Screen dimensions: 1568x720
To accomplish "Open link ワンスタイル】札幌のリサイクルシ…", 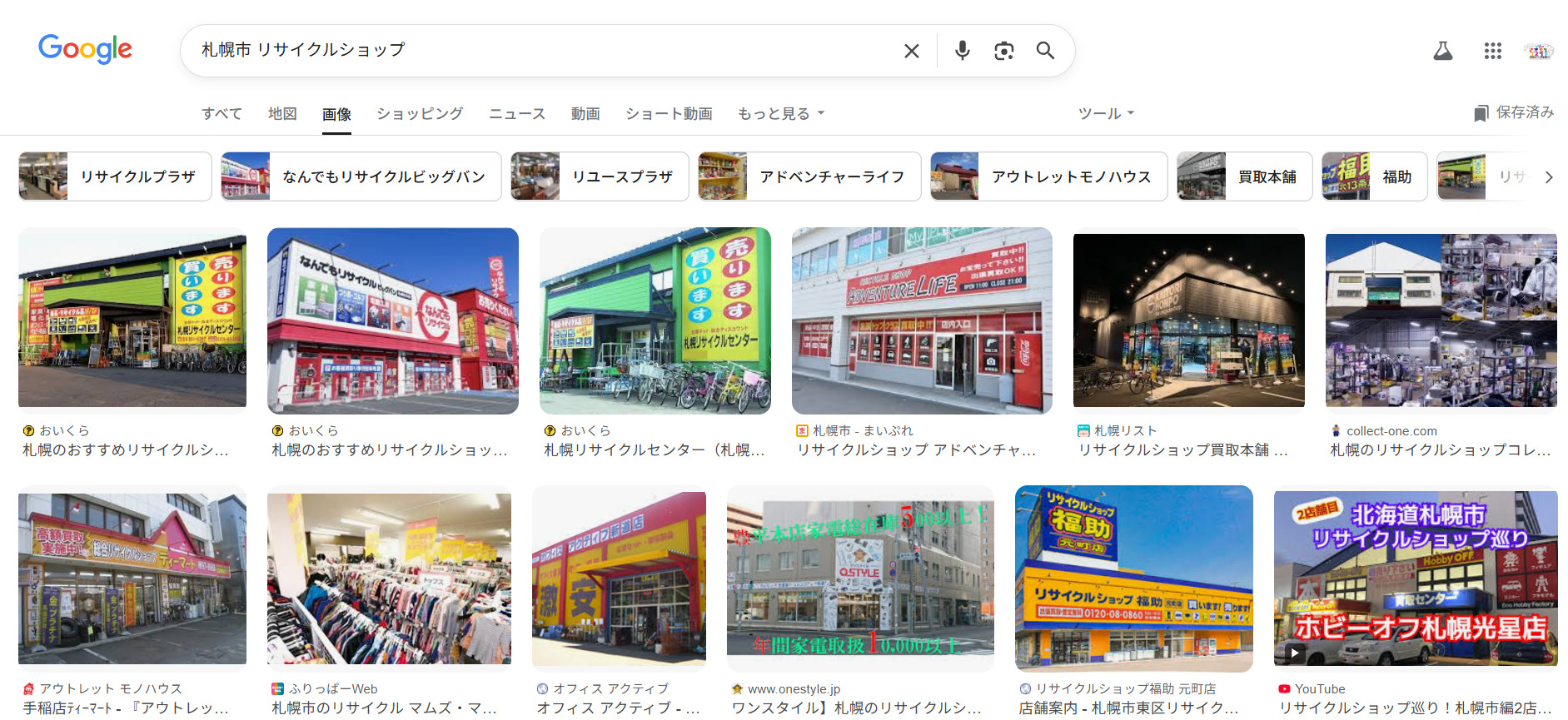I will (857, 708).
